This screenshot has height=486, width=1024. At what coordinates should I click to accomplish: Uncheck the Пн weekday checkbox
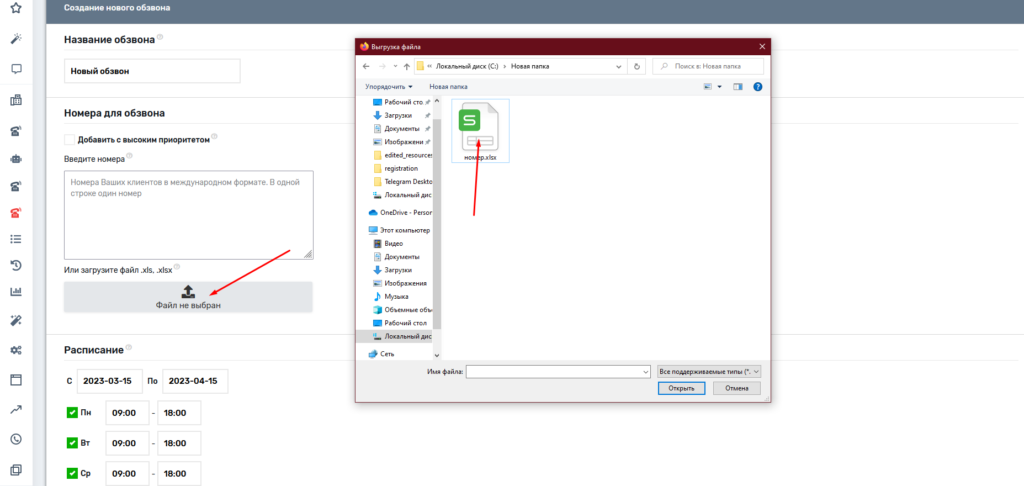tap(72, 412)
